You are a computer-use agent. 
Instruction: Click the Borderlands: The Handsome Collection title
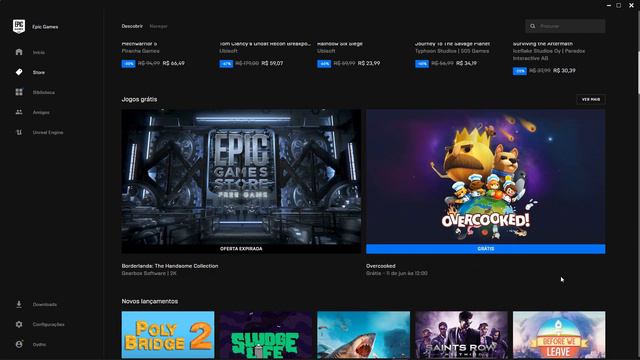pos(170,266)
